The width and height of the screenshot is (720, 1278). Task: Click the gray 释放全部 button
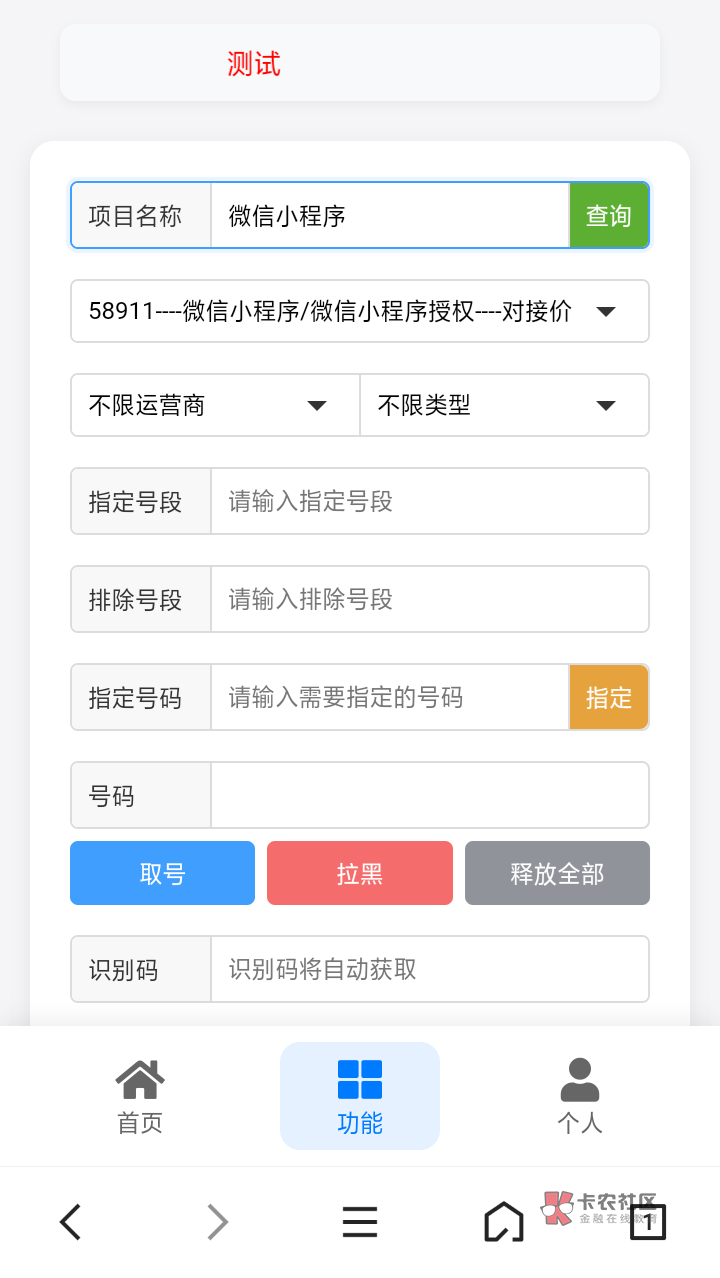[557, 873]
